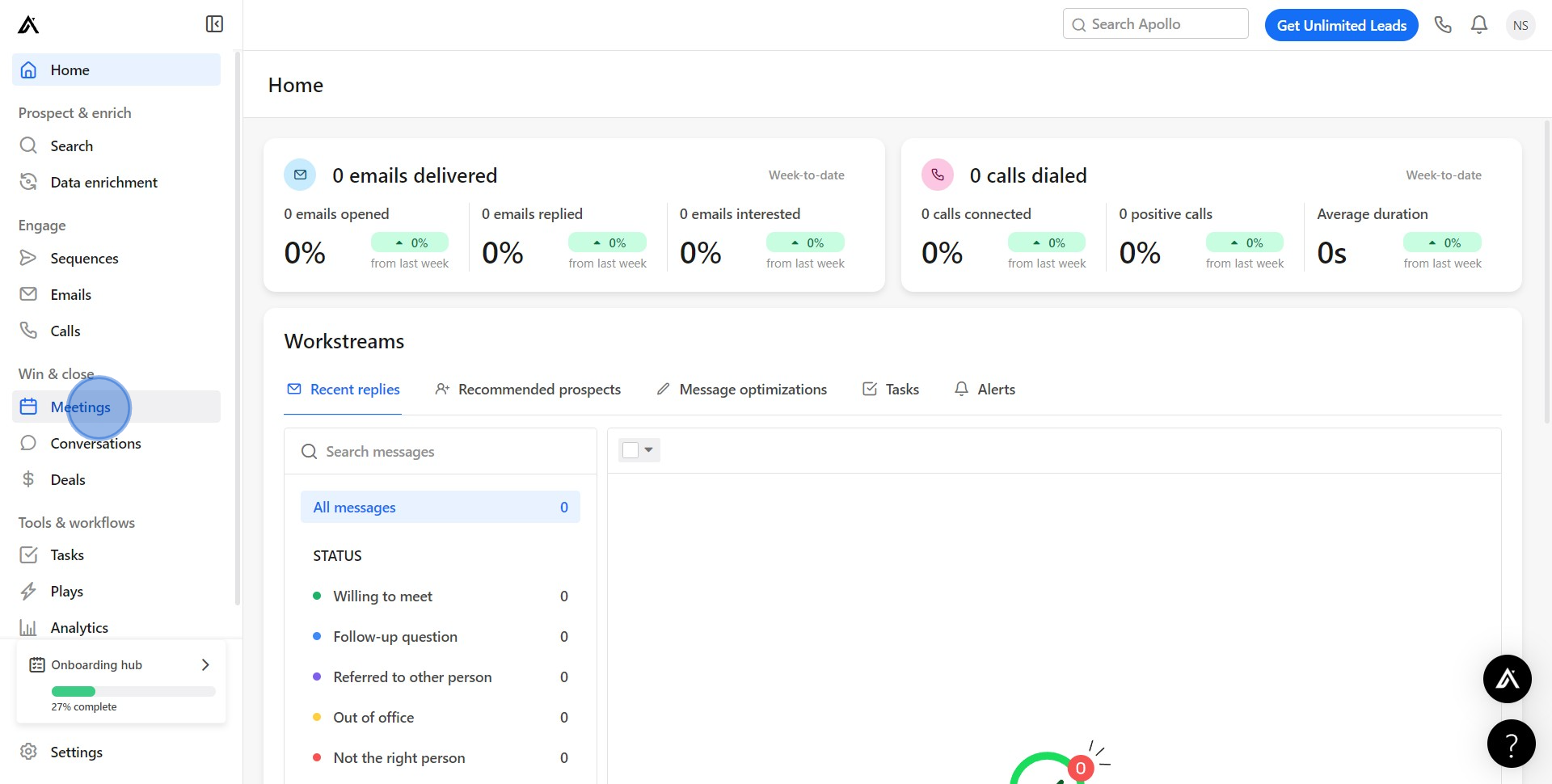Viewport: 1552px width, 784px height.
Task: Click the Search messages input field
Action: tap(441, 451)
